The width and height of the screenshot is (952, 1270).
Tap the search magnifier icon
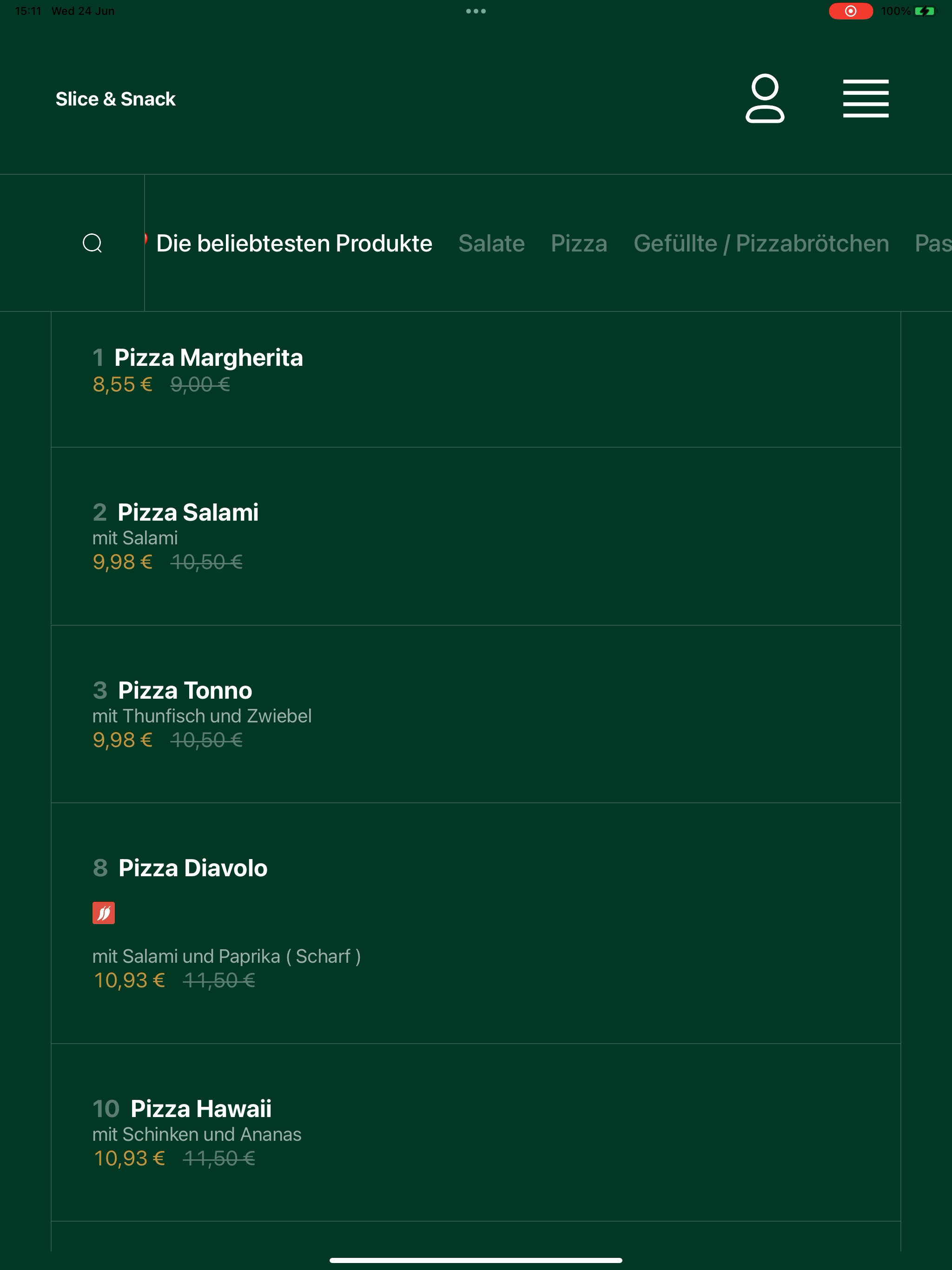tap(93, 243)
